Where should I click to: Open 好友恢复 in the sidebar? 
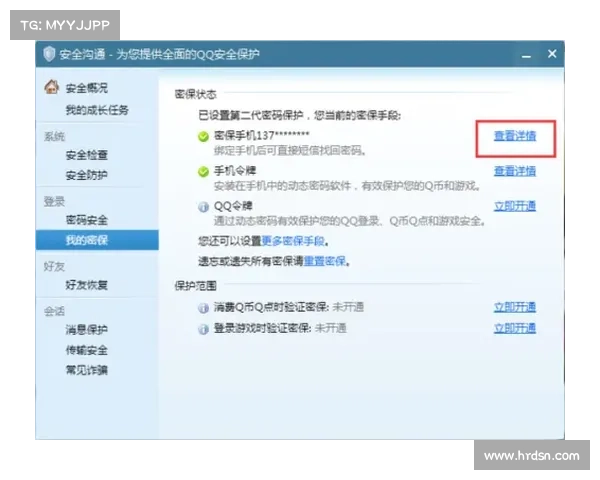click(86, 285)
